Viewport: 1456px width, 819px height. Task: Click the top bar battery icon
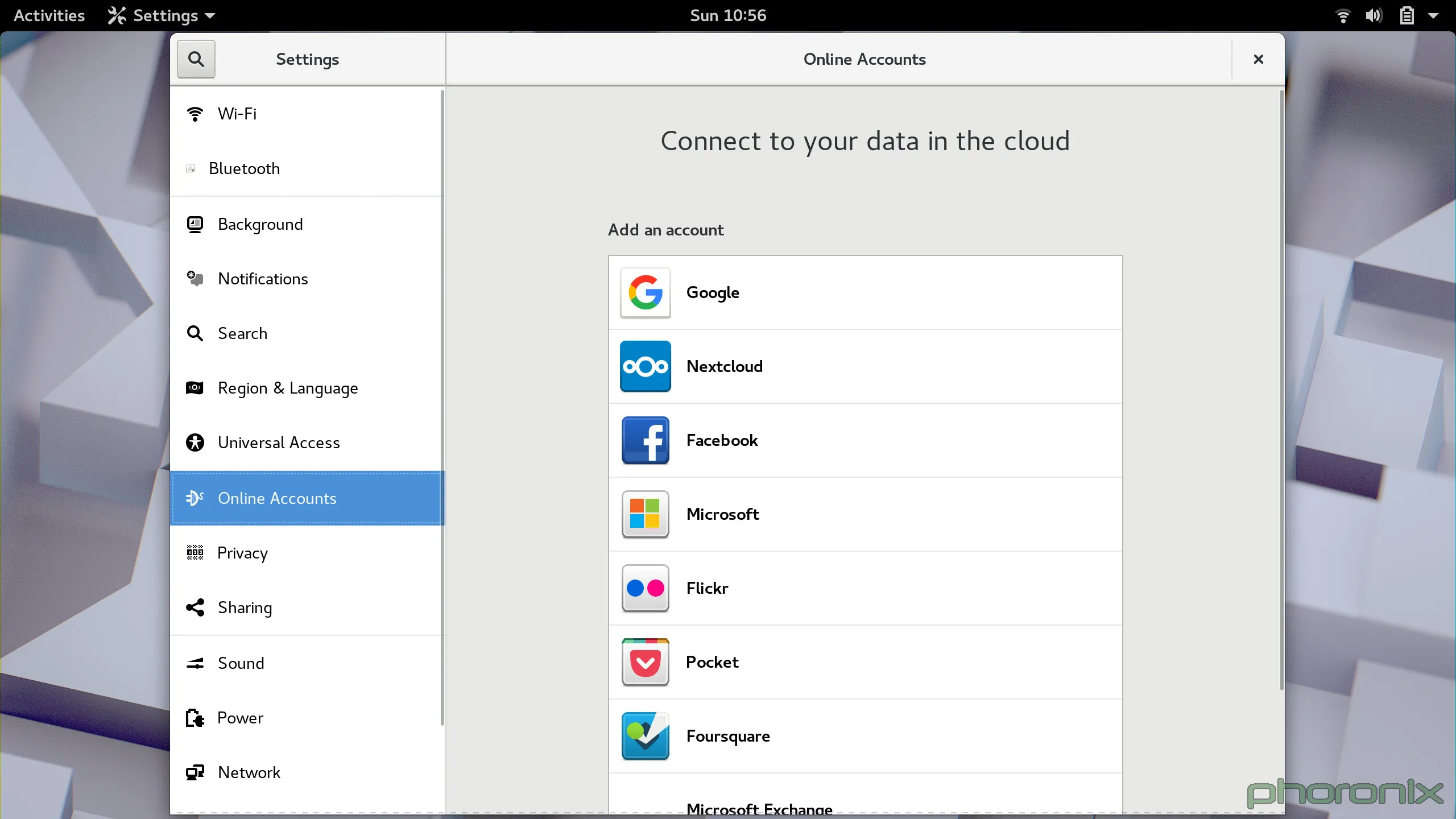click(1407, 15)
